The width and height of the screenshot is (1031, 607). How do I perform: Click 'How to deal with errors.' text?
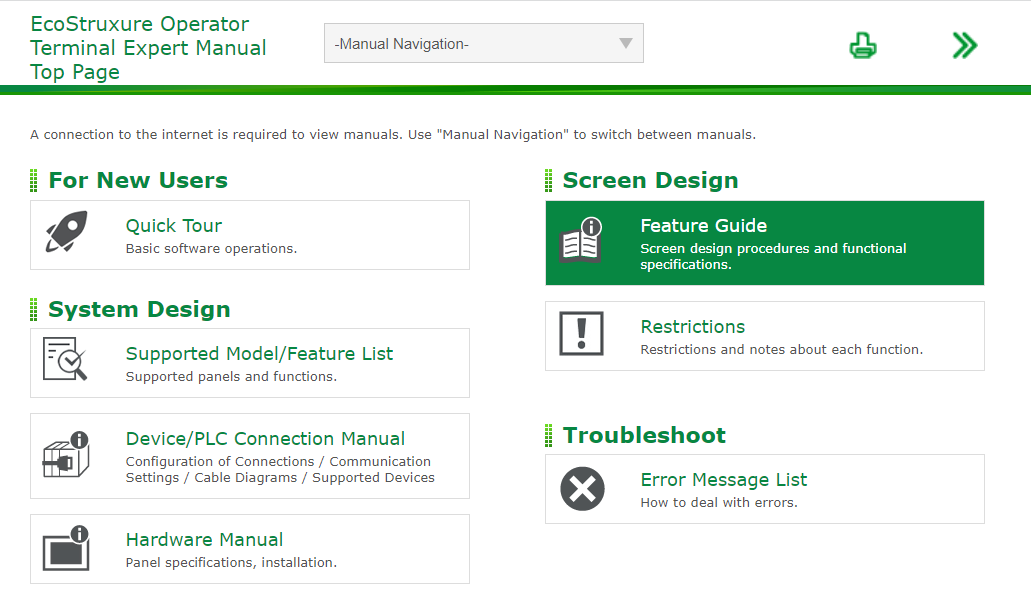[x=719, y=502]
